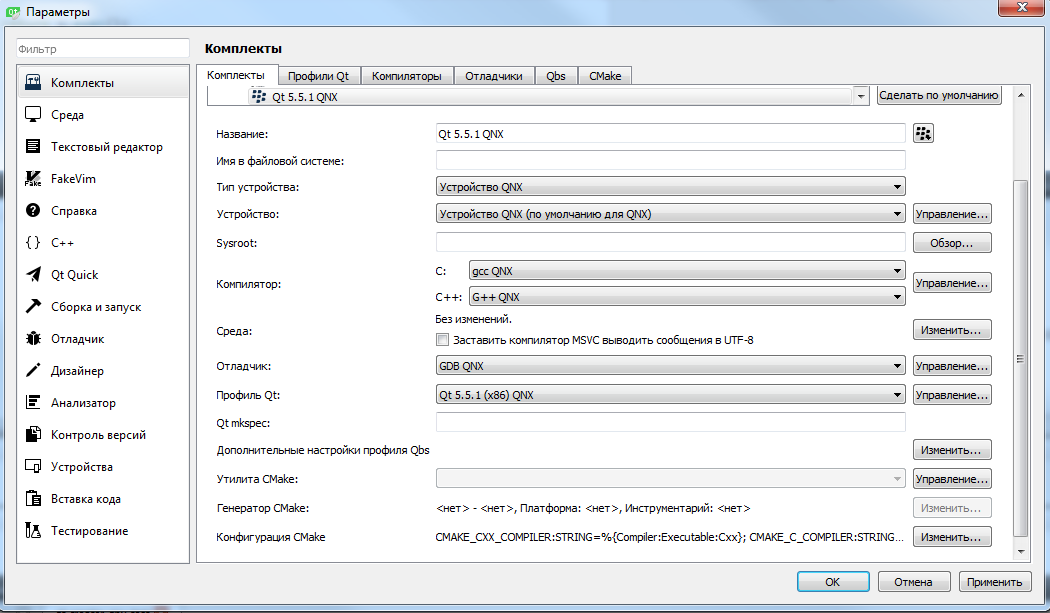
Task: Click the kit list dropdown arrow
Action: (861, 96)
